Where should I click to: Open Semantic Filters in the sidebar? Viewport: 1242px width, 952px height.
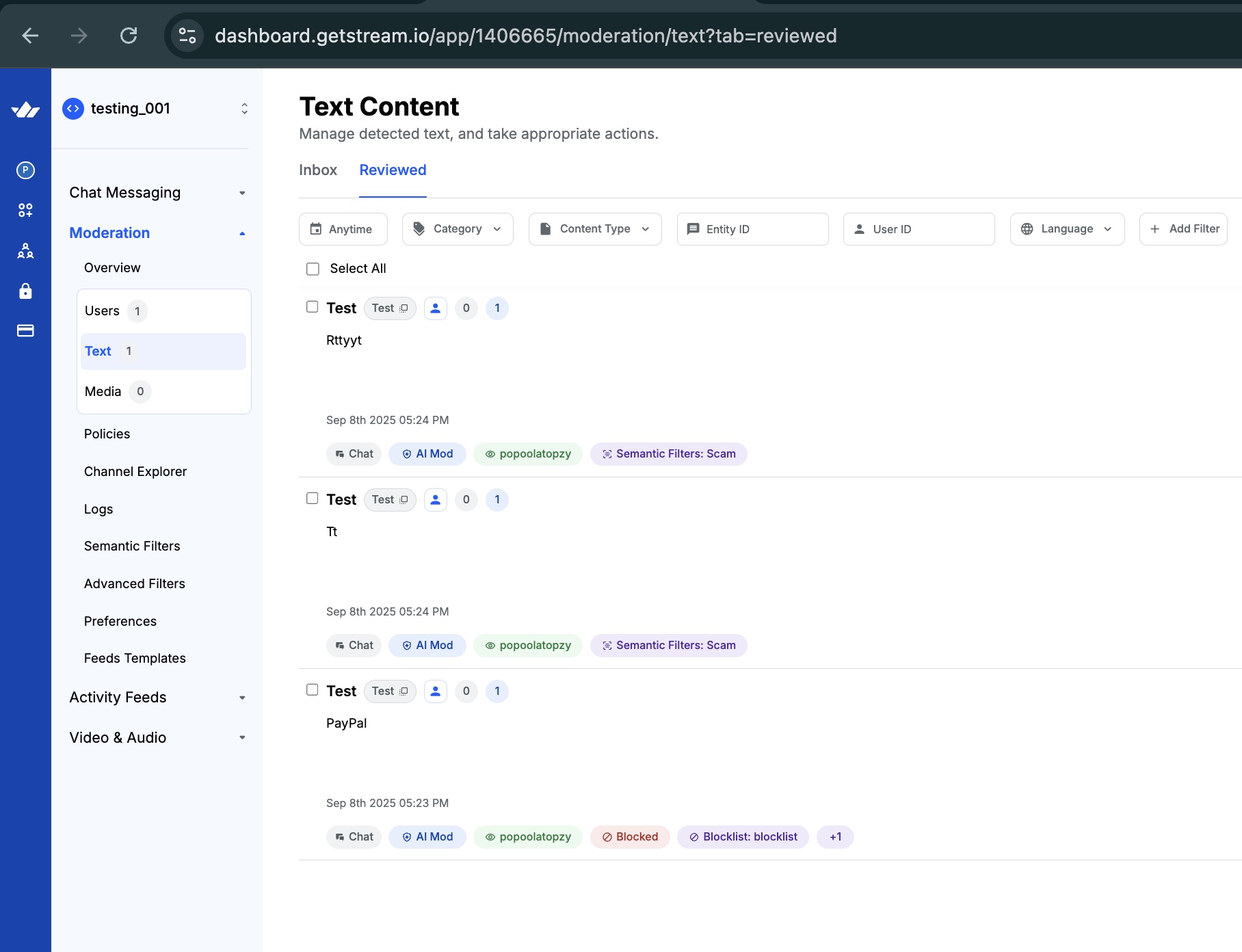click(x=132, y=546)
